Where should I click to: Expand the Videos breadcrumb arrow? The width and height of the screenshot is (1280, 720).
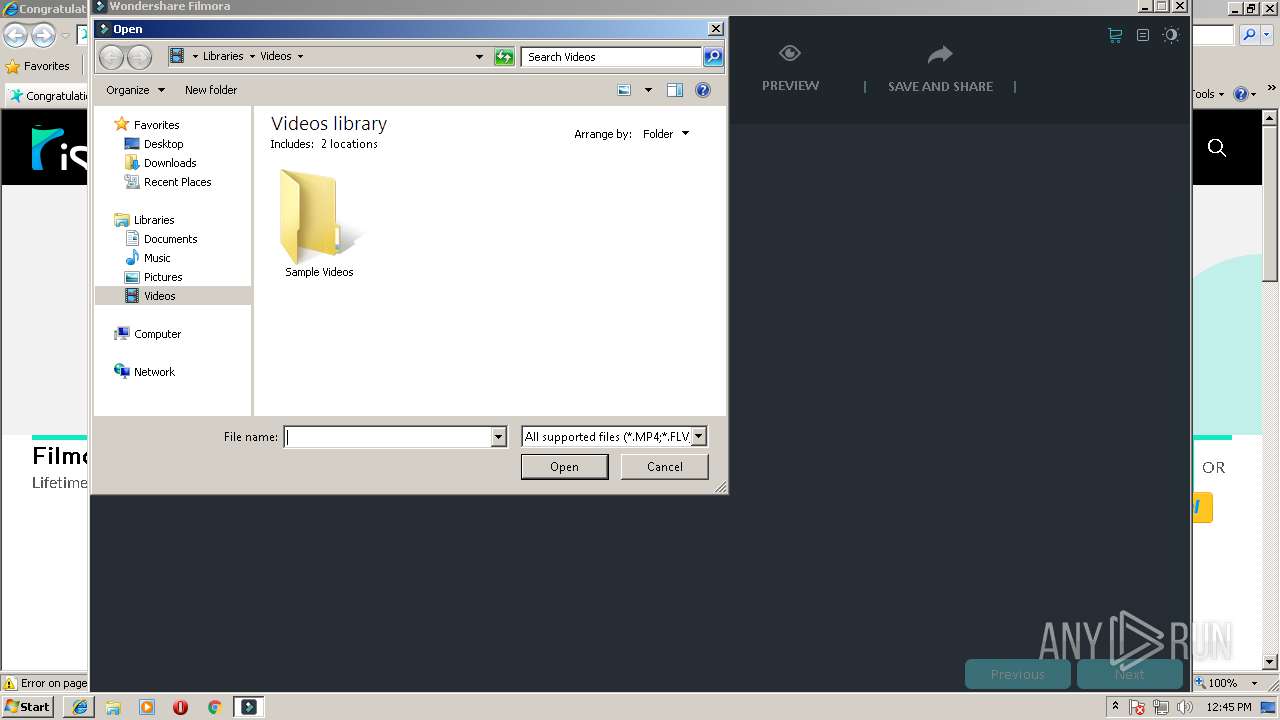coord(300,56)
